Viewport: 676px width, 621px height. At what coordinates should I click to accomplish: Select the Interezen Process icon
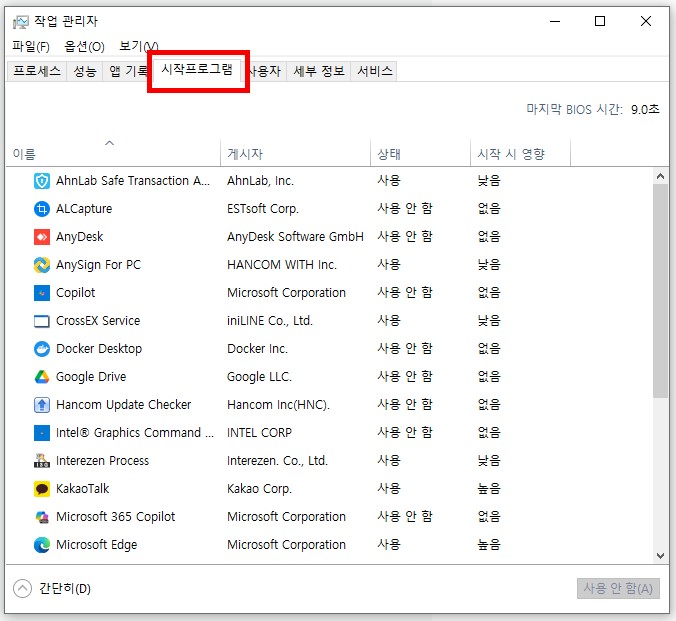pyautogui.click(x=42, y=461)
